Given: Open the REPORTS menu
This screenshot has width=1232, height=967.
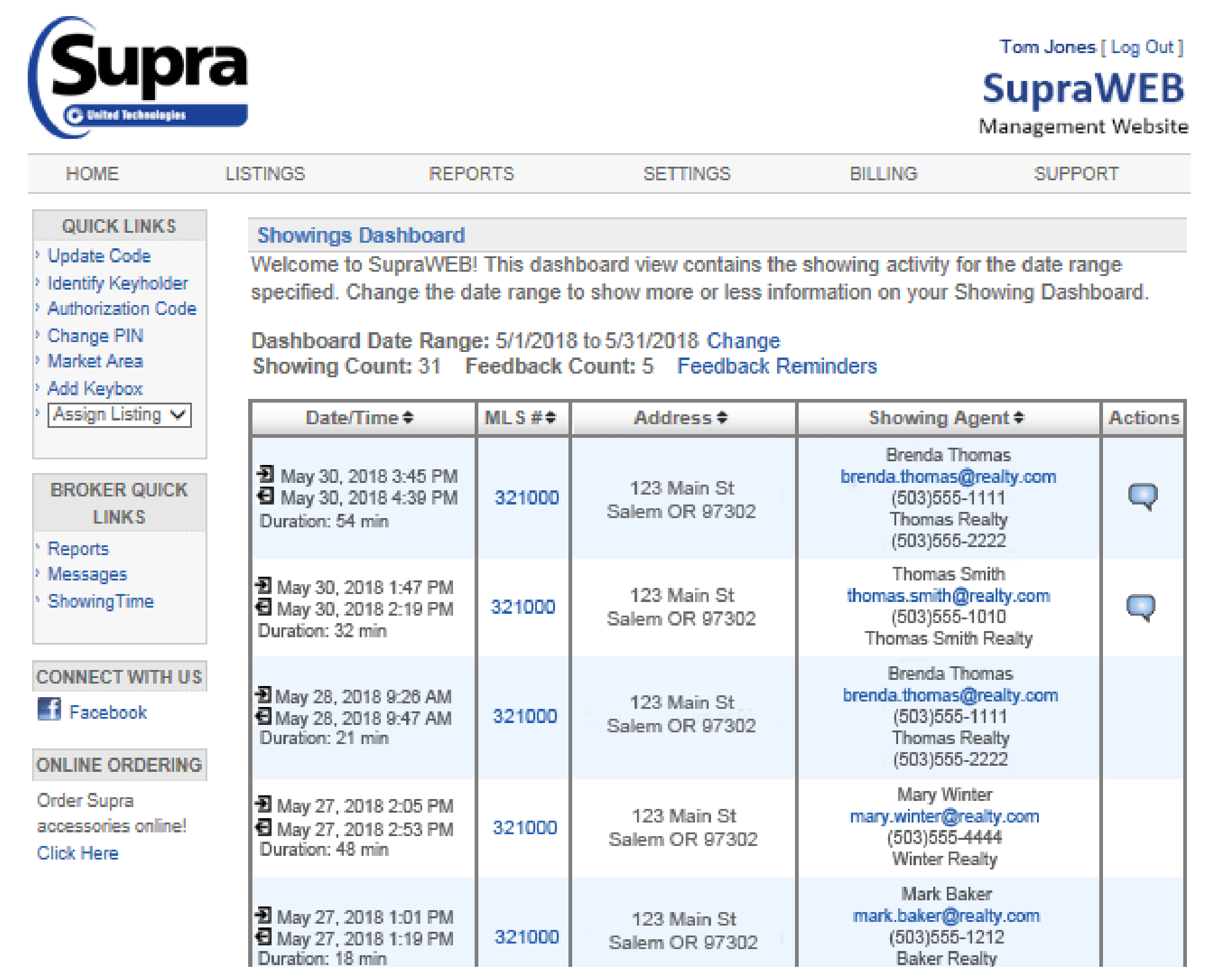Looking at the screenshot, I should (472, 174).
